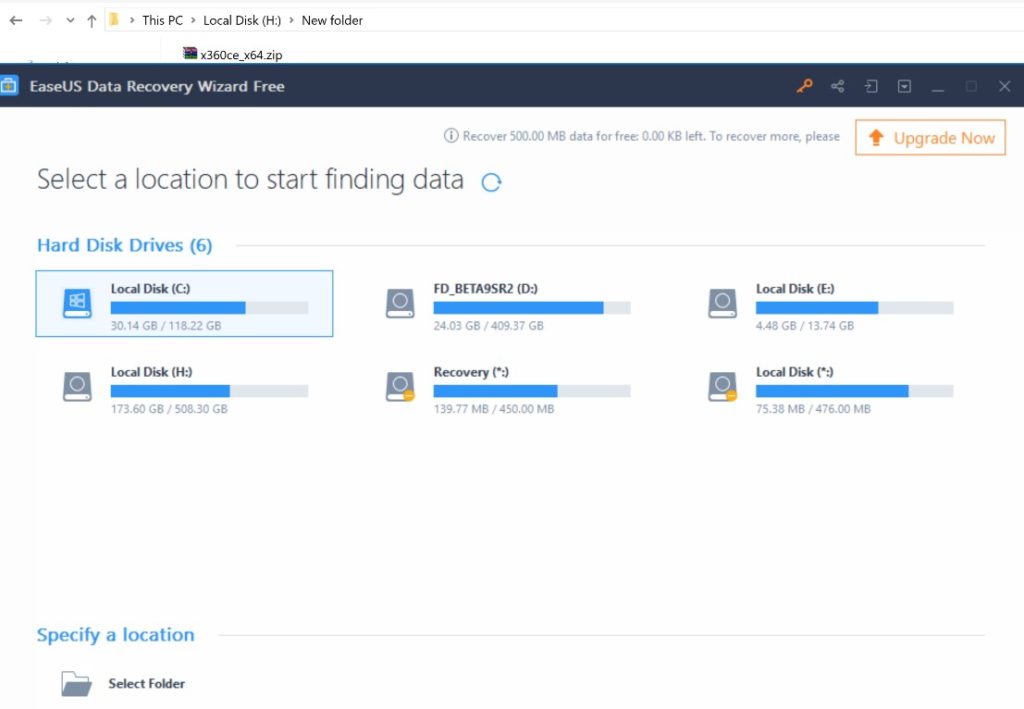
Task: Click the import scan status icon
Action: (871, 86)
